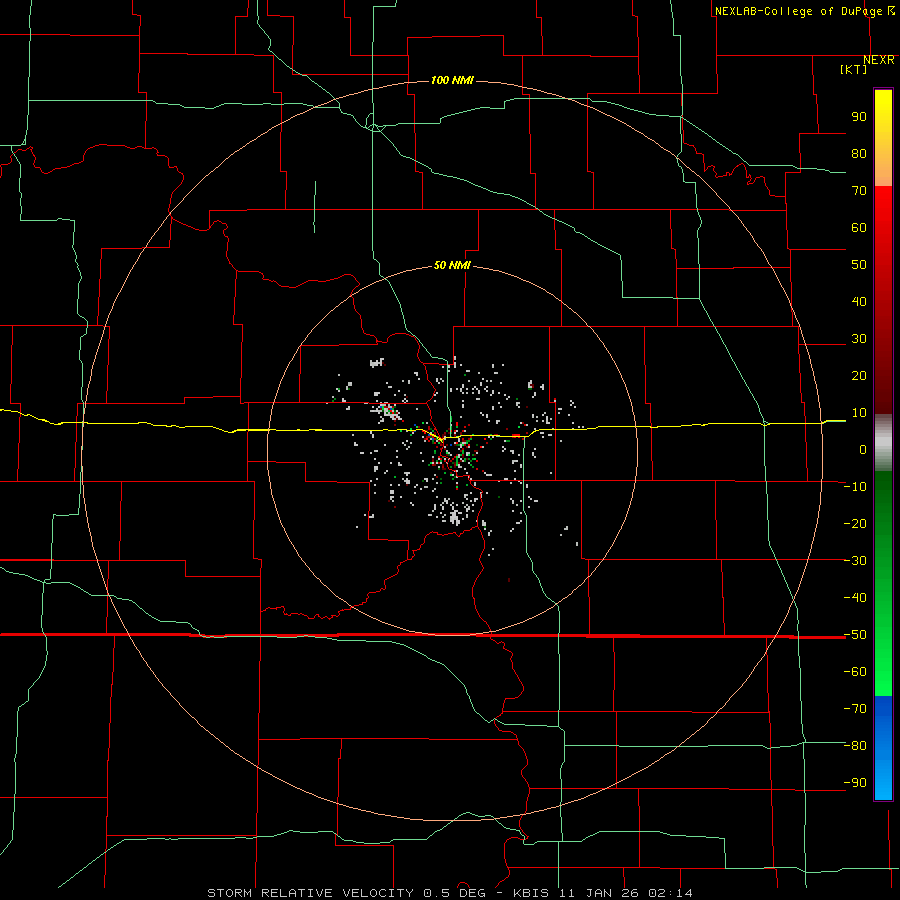
Task: Select the -50 value on velocity scale
Action: tap(855, 635)
